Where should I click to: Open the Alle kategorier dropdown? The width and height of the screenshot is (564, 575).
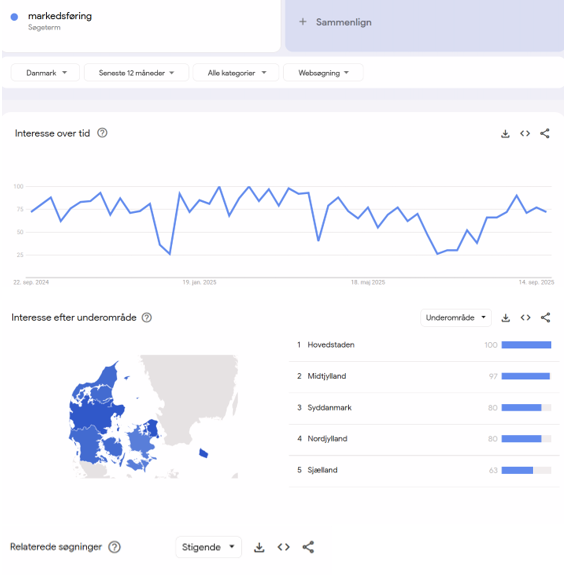pos(236,73)
